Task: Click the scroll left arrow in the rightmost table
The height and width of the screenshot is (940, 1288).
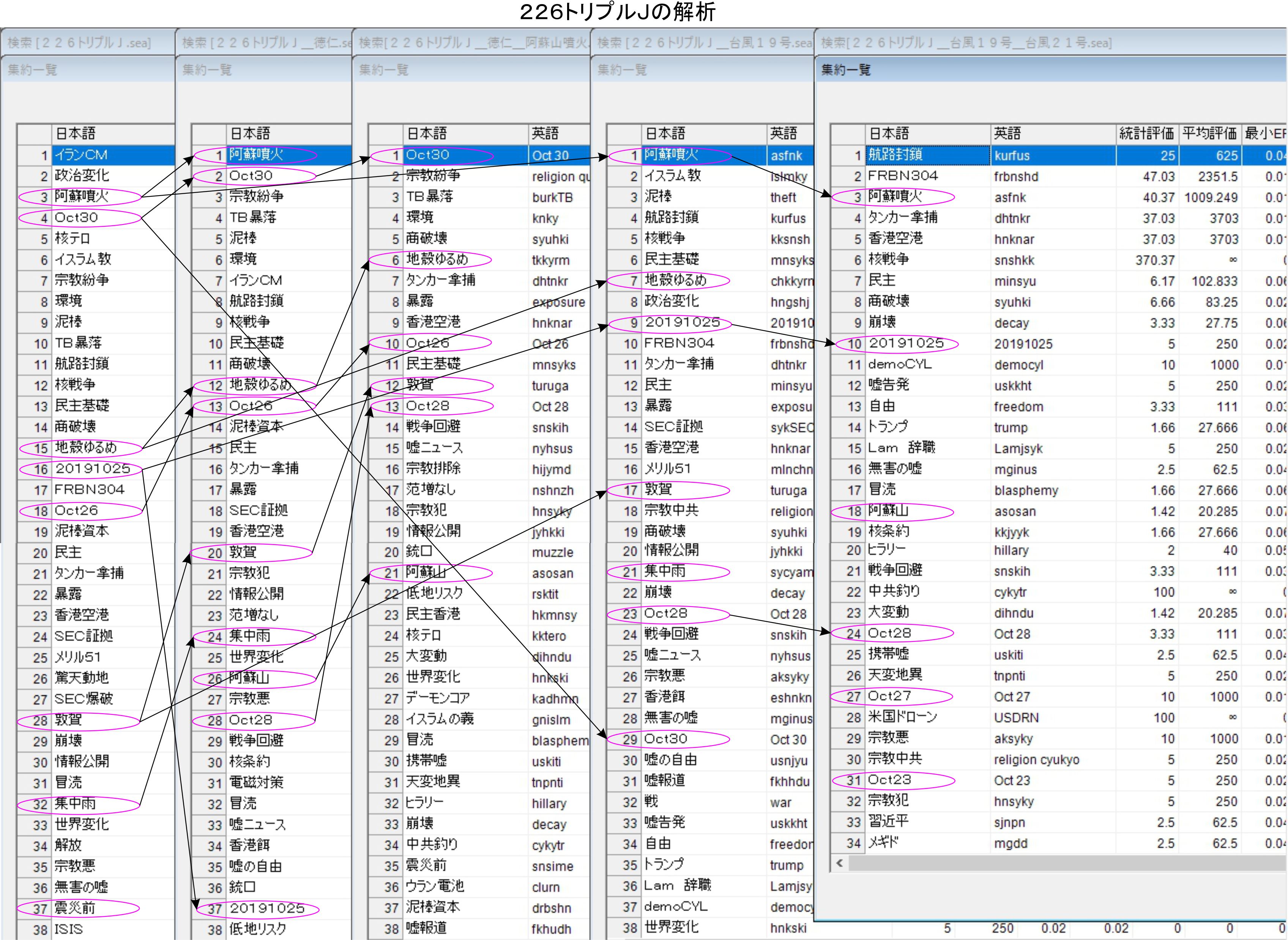Action: click(x=840, y=863)
